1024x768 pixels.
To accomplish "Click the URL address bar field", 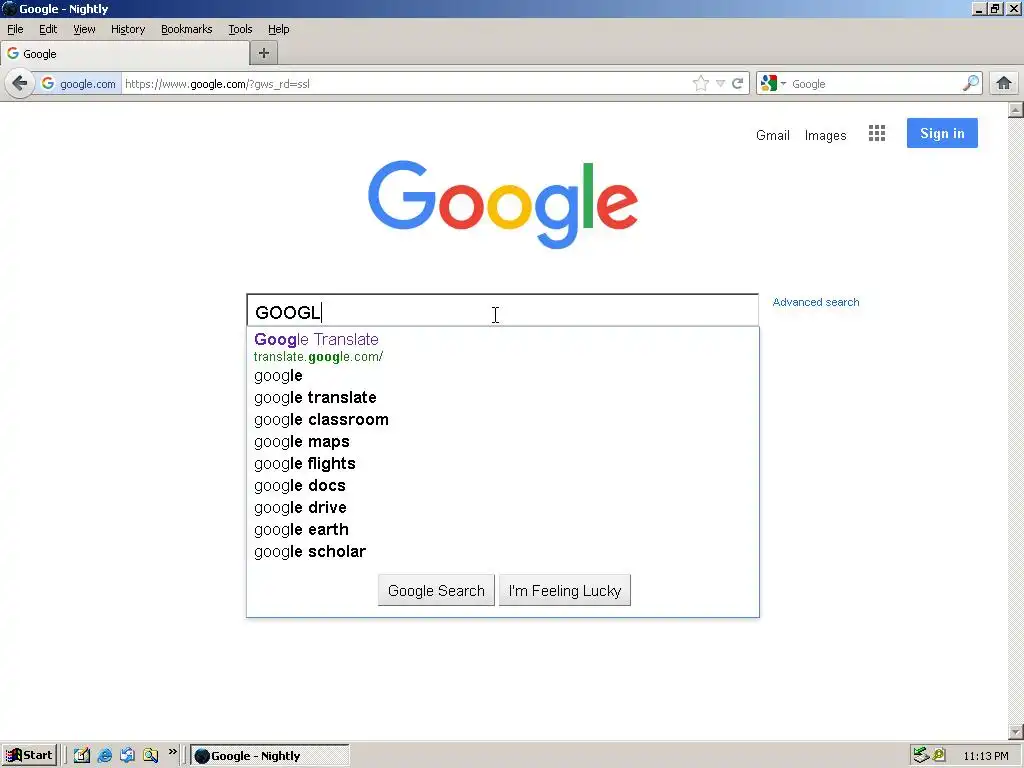I will pos(405,84).
